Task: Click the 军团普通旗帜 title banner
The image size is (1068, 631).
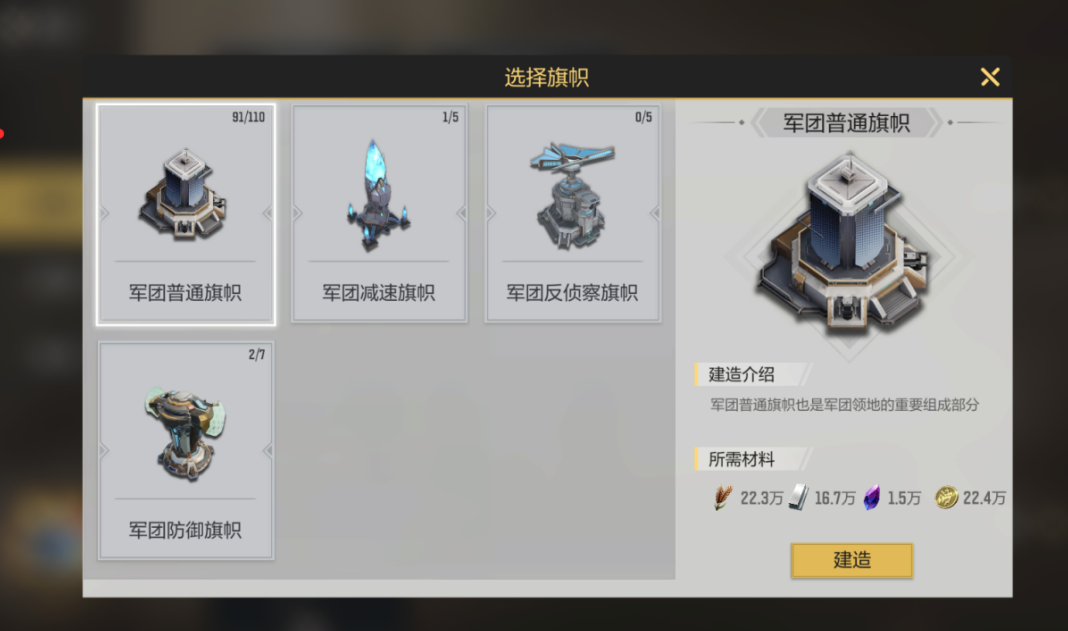Action: pyautogui.click(x=846, y=123)
